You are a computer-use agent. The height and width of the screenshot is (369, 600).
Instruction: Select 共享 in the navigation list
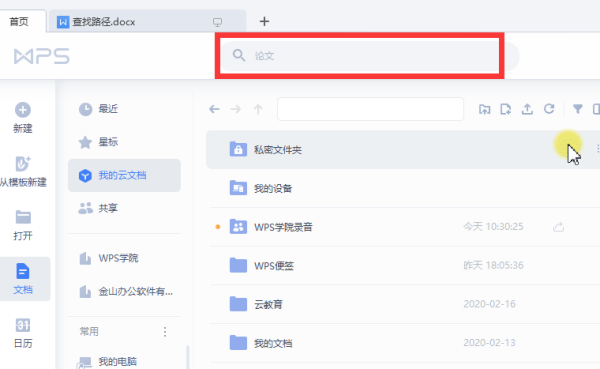[x=124, y=208]
